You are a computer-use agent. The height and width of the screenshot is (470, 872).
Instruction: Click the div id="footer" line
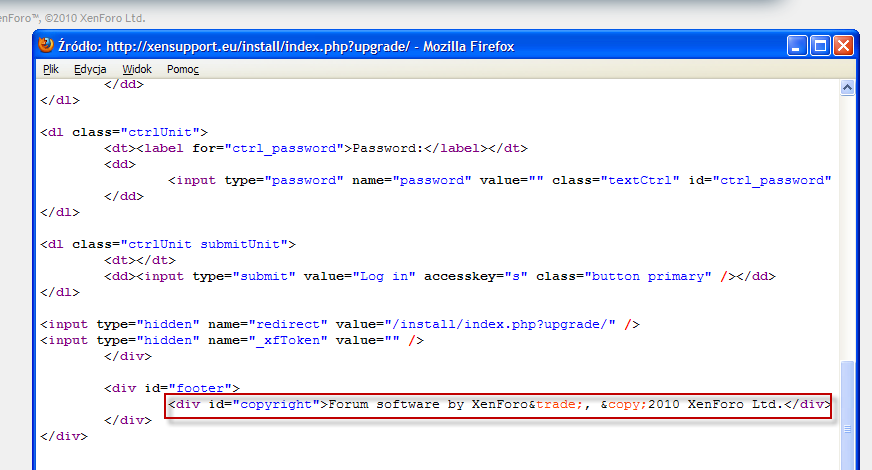click(172, 388)
